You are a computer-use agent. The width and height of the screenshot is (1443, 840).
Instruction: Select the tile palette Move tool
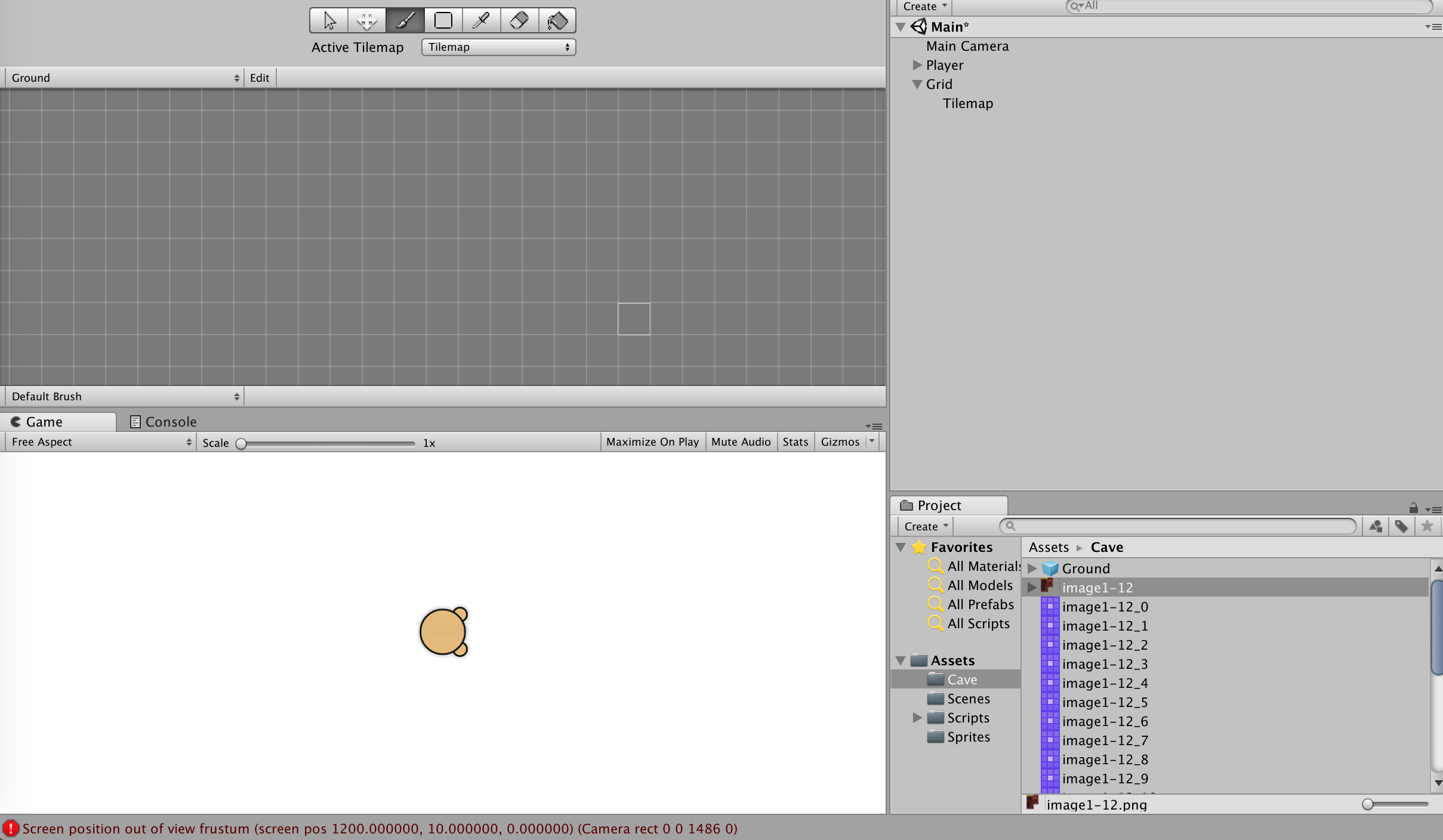366,21
